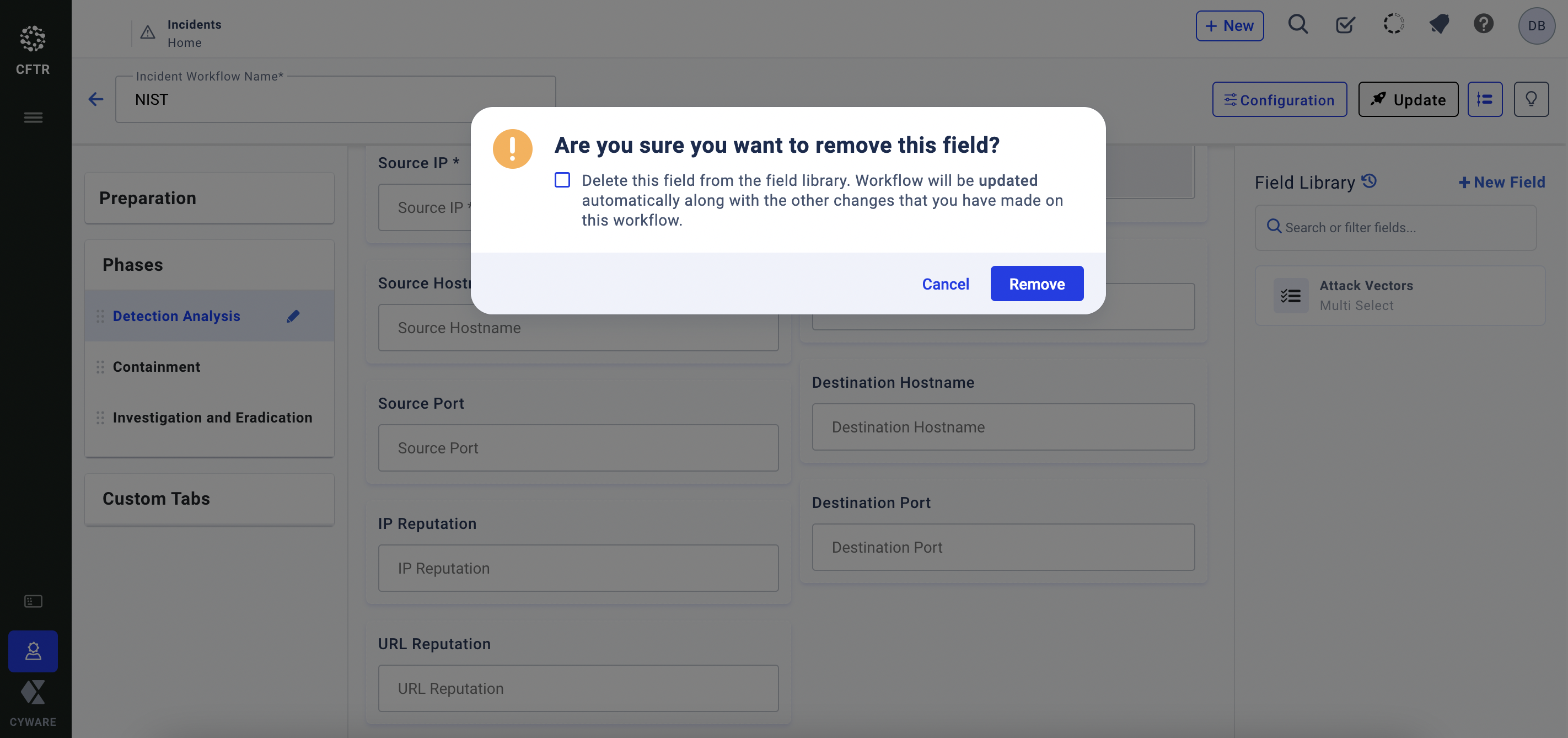Expand the Custom Tabs section

click(x=209, y=499)
